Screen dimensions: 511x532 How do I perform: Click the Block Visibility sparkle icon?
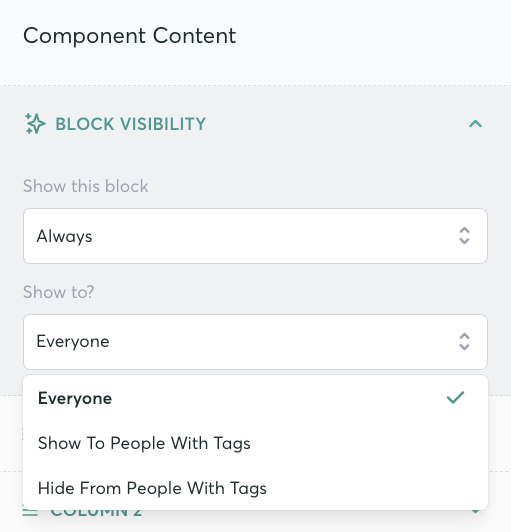click(x=35, y=124)
